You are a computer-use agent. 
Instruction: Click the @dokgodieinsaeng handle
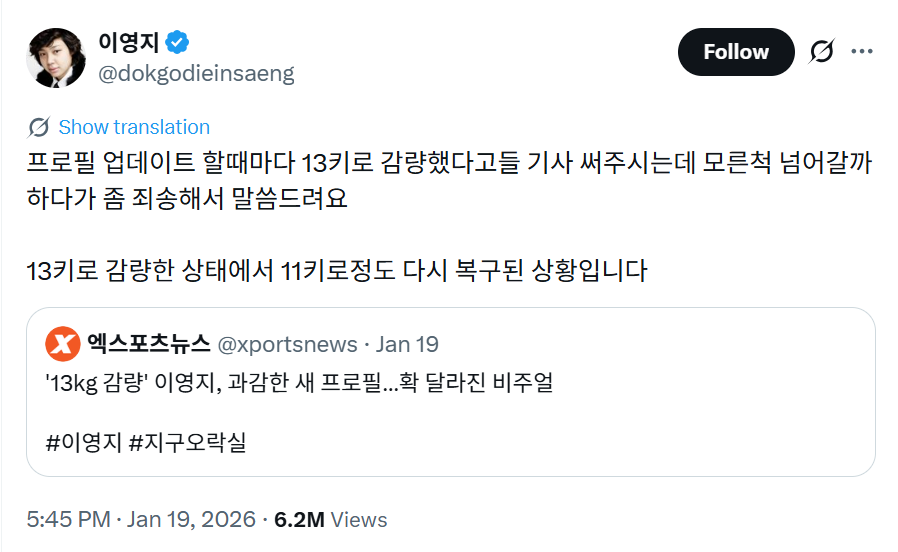[196, 73]
